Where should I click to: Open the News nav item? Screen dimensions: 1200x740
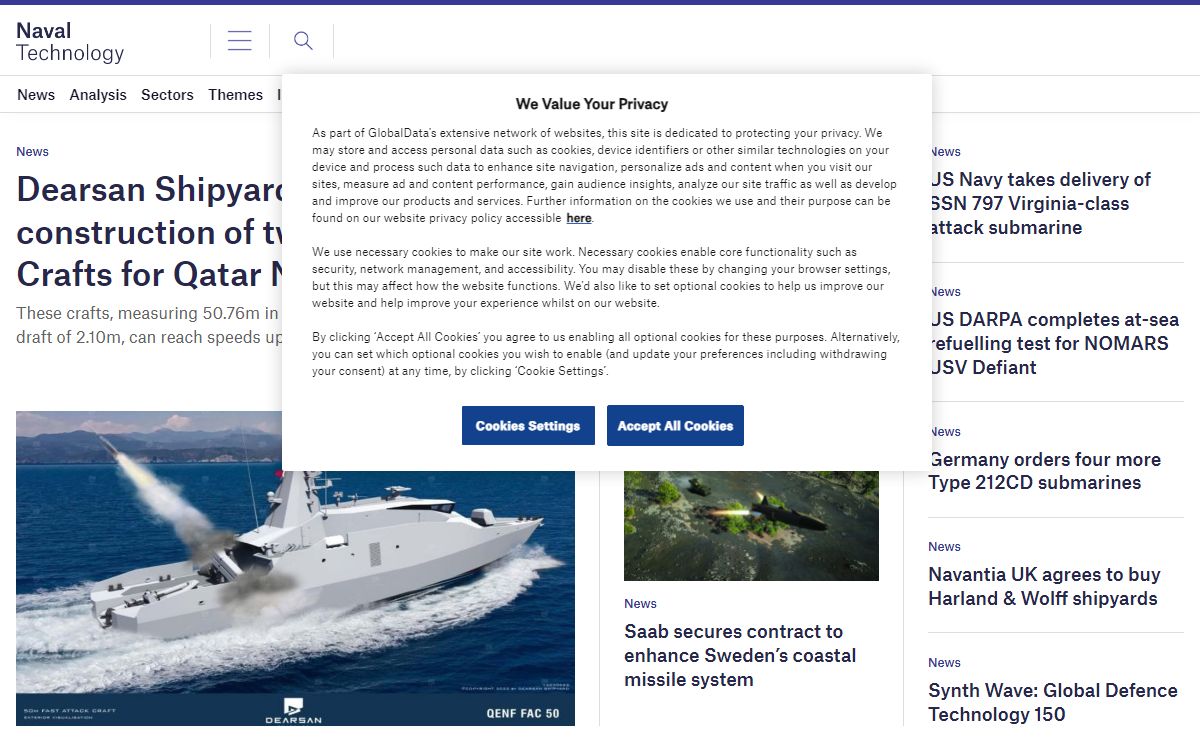(x=36, y=95)
